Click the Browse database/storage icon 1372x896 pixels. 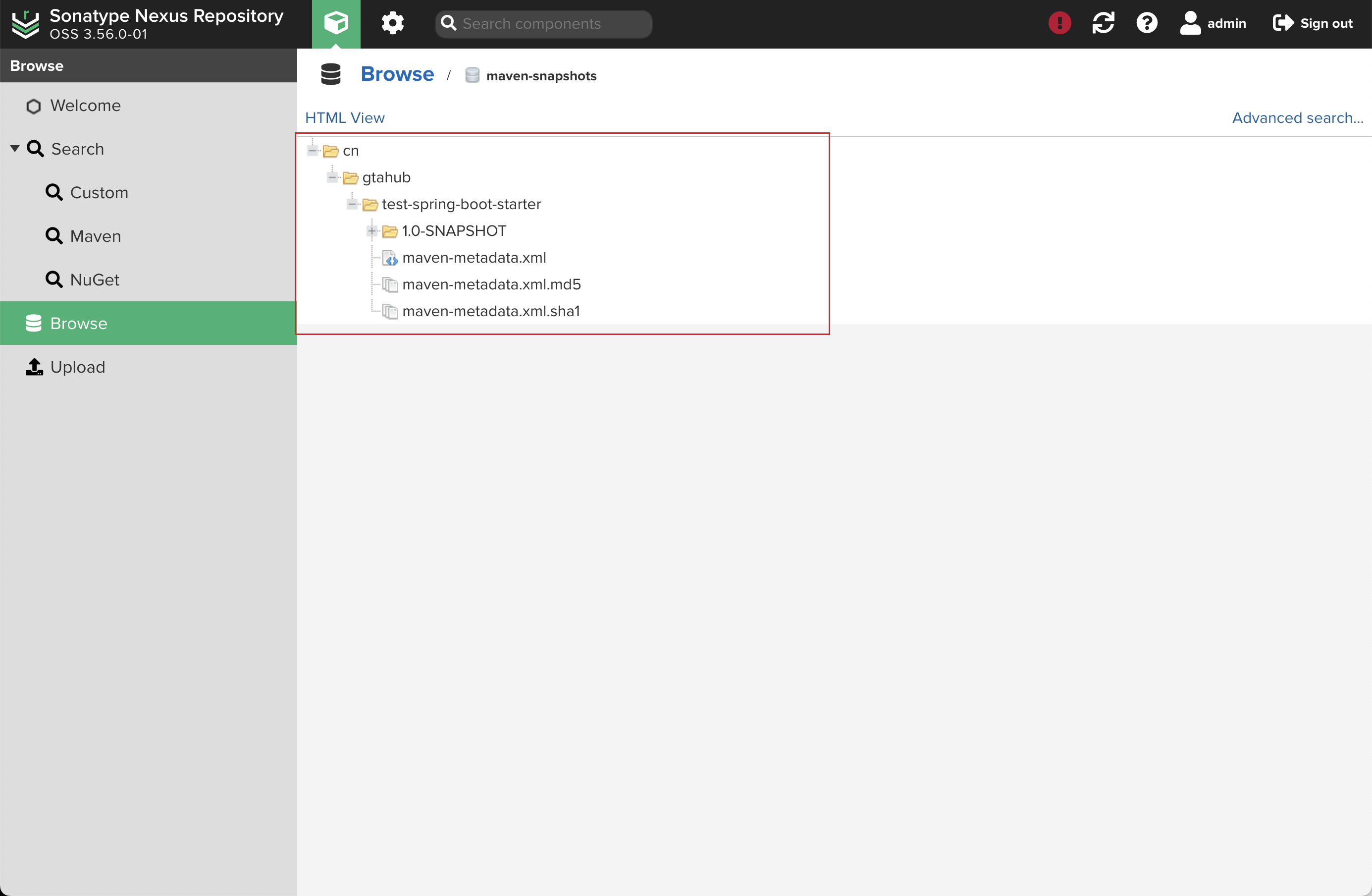point(331,75)
